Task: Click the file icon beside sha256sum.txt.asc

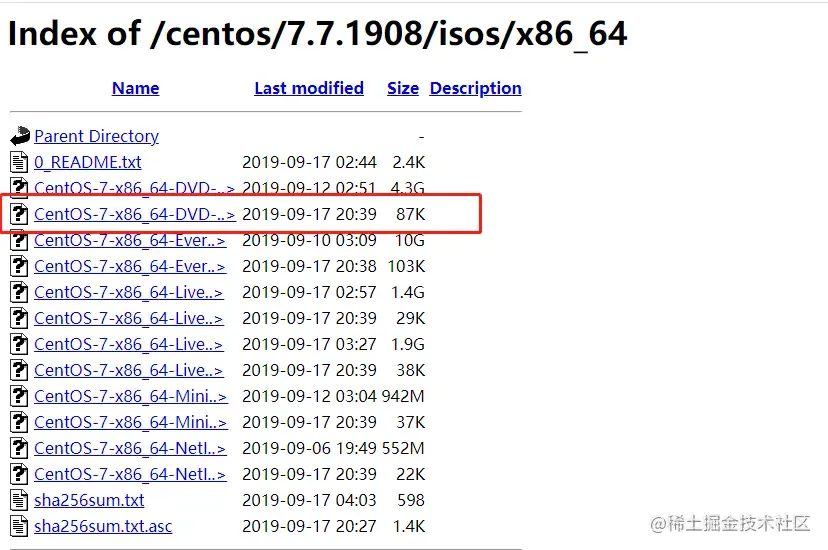Action: click(20, 526)
